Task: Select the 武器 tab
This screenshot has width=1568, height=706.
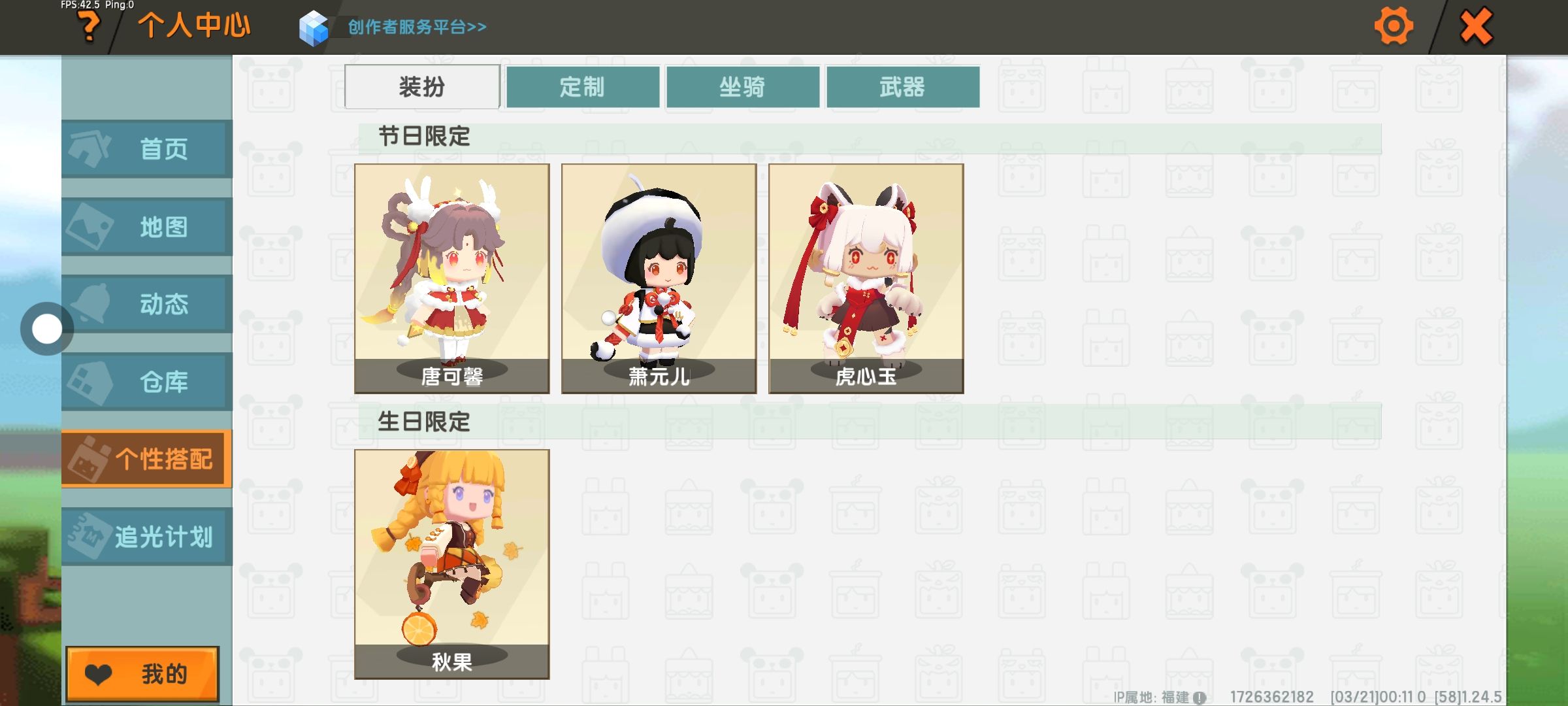Action: [903, 86]
